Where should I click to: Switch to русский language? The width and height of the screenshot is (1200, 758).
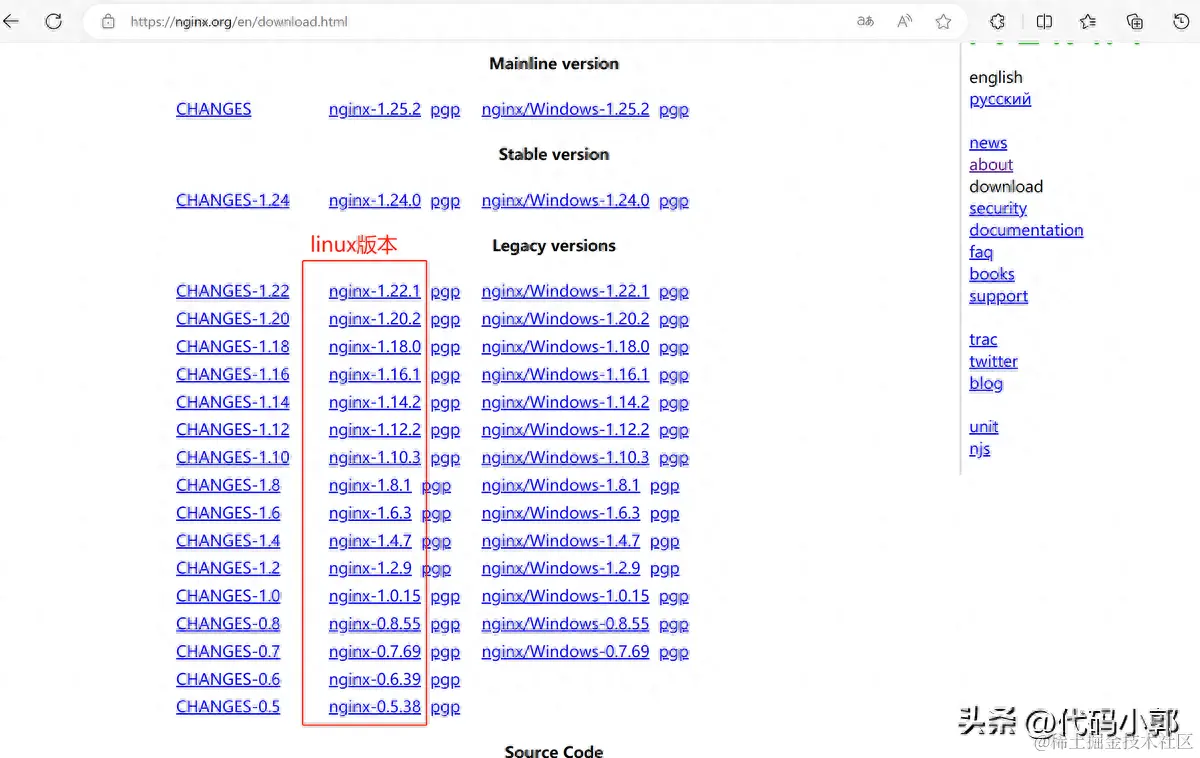click(x=1000, y=99)
